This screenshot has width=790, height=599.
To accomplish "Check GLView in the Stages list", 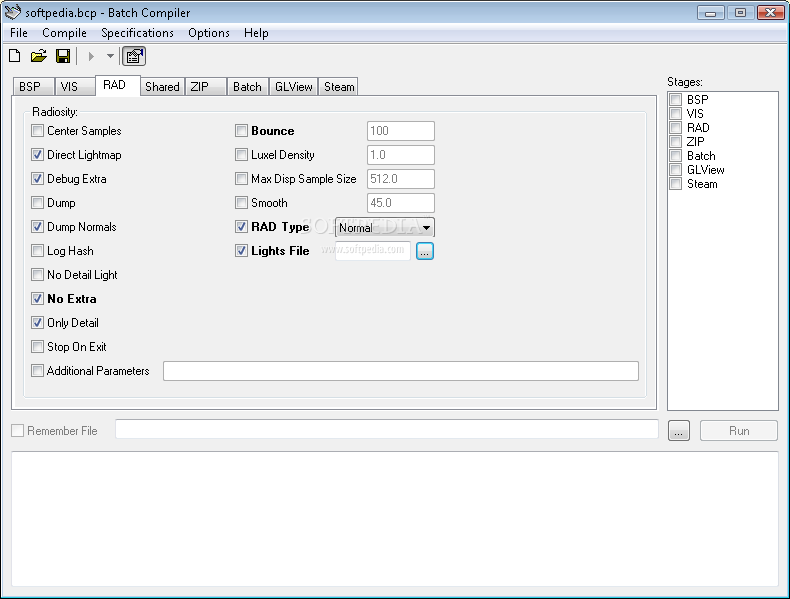I will (x=676, y=170).
